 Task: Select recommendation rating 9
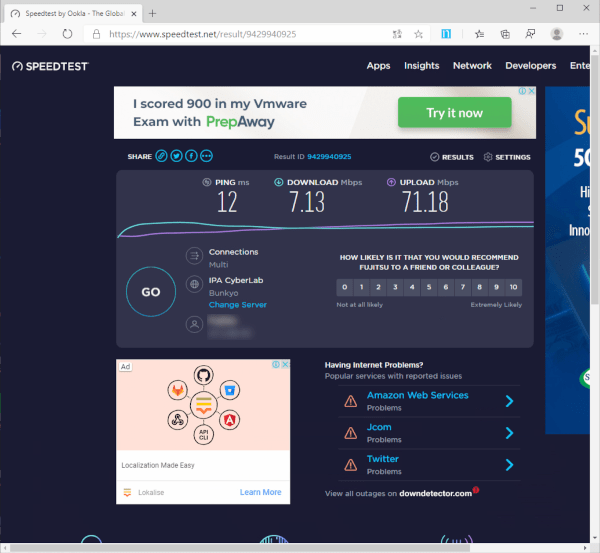point(496,287)
